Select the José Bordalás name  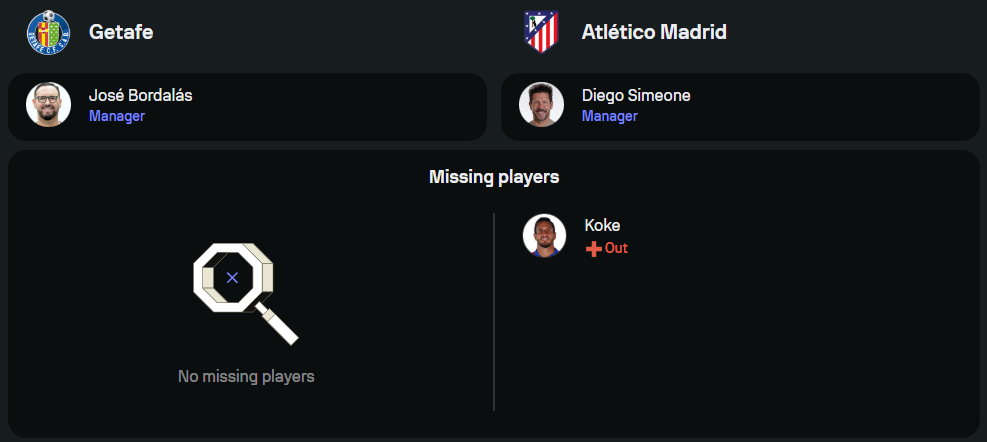click(140, 96)
